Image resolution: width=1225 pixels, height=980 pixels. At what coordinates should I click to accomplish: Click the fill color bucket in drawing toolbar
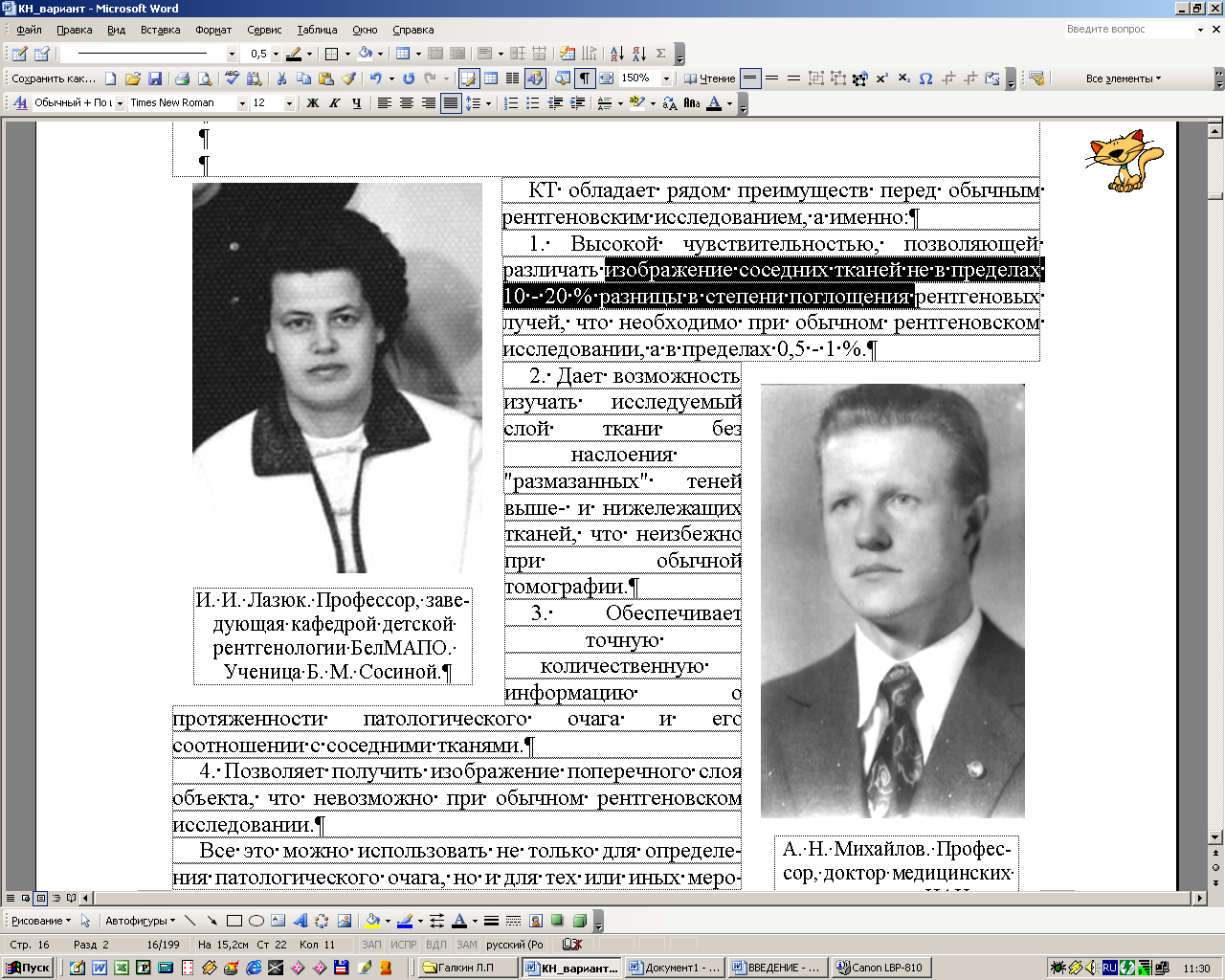point(372,921)
